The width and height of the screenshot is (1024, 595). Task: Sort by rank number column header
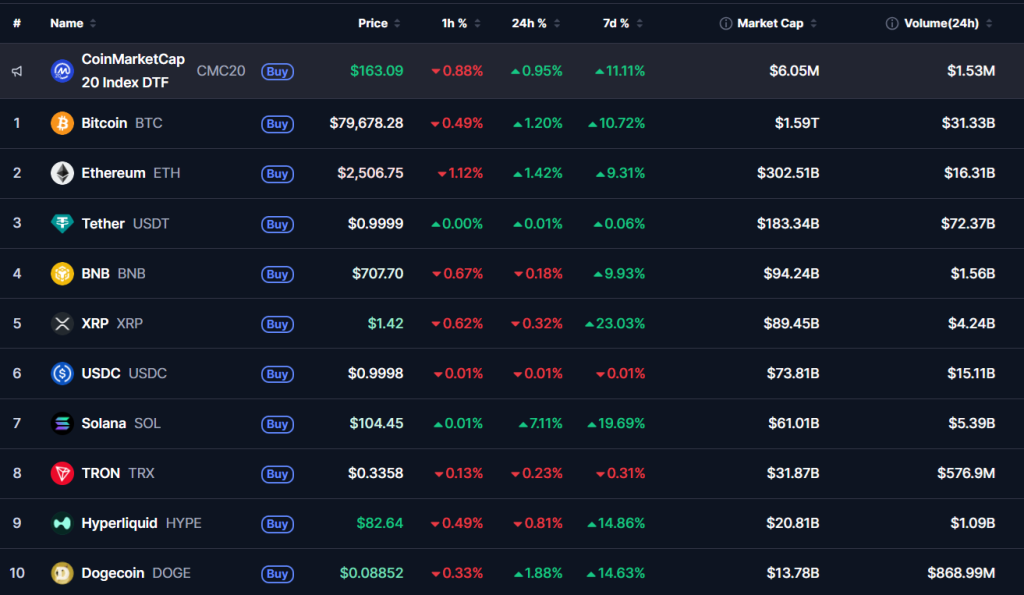tap(17, 24)
